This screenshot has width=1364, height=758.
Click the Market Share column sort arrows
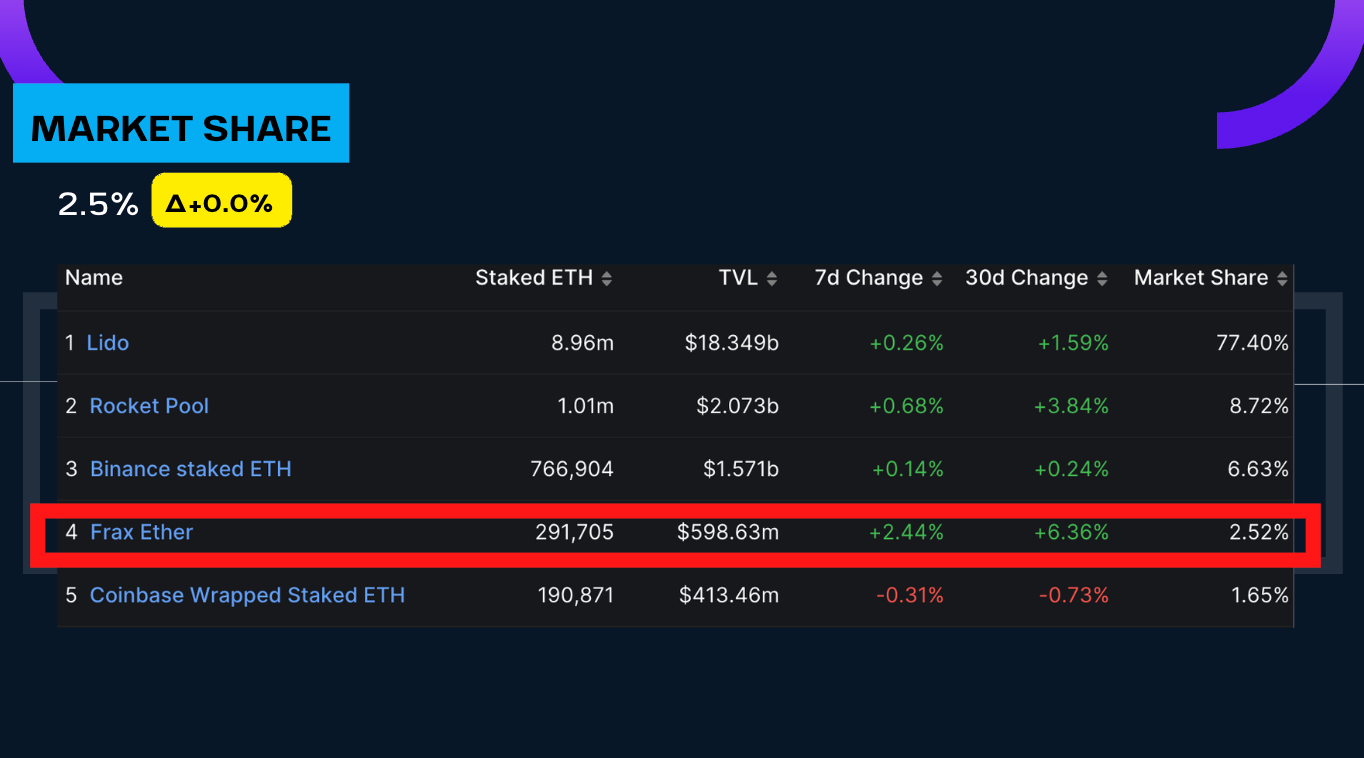click(1283, 279)
